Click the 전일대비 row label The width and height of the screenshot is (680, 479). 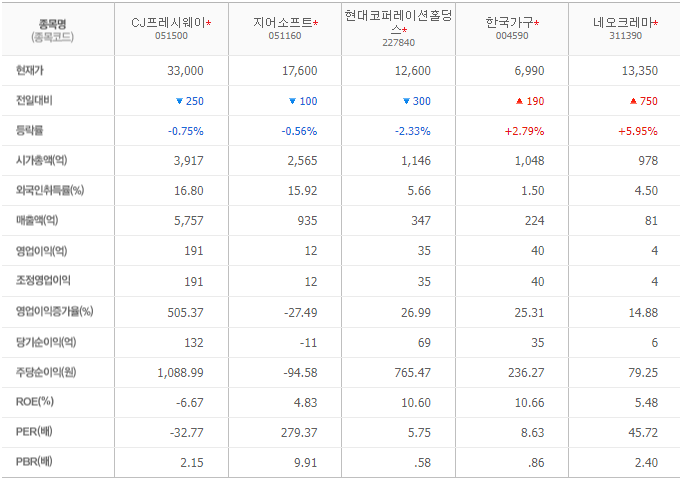(34, 100)
